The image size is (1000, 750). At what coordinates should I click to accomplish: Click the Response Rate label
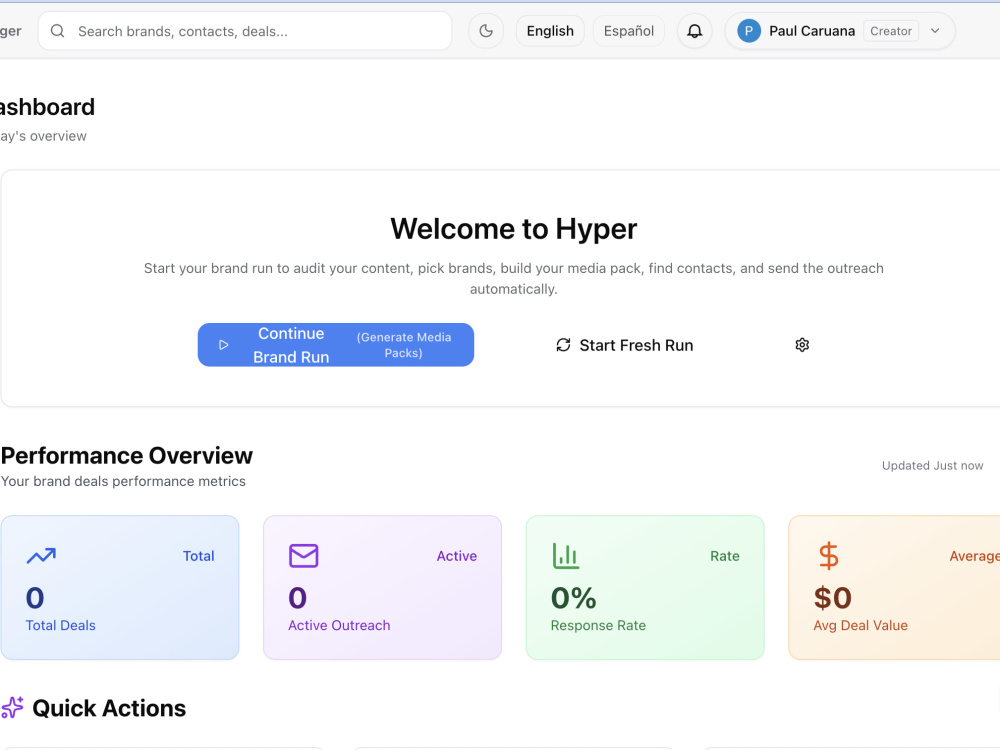click(598, 626)
